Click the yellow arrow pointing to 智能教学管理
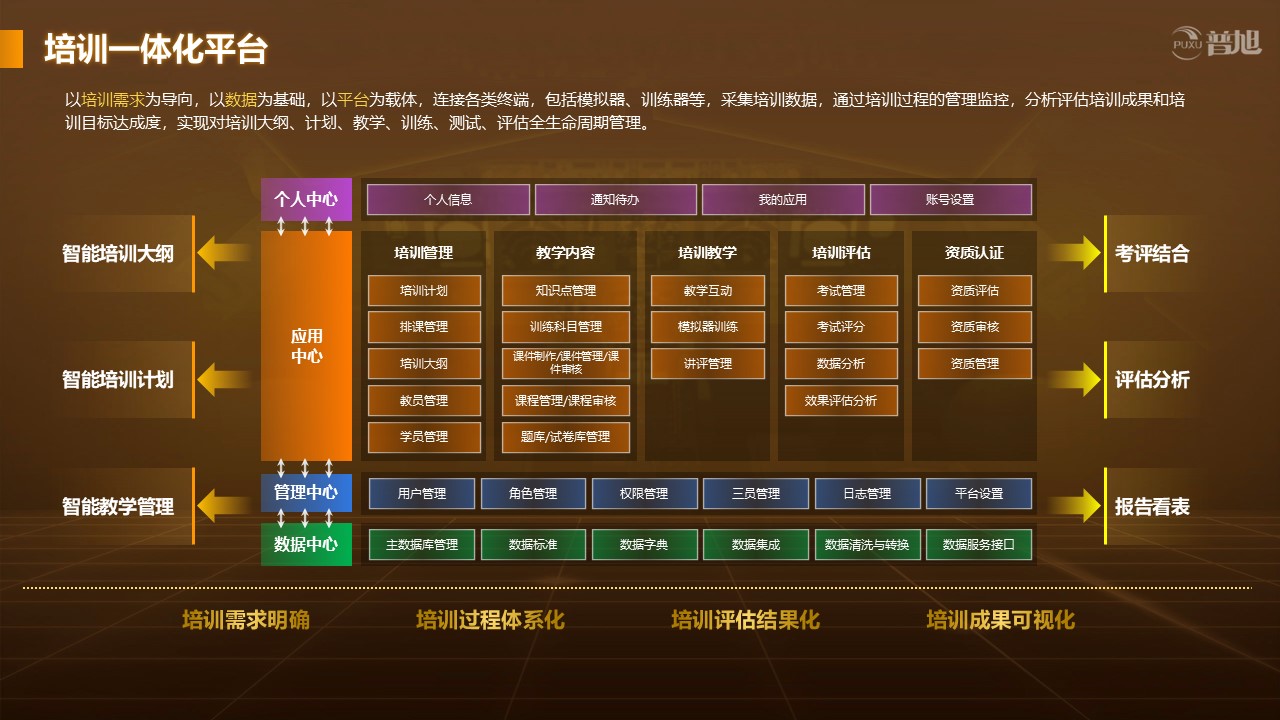Viewport: 1280px width, 720px height. pyautogui.click(x=222, y=506)
